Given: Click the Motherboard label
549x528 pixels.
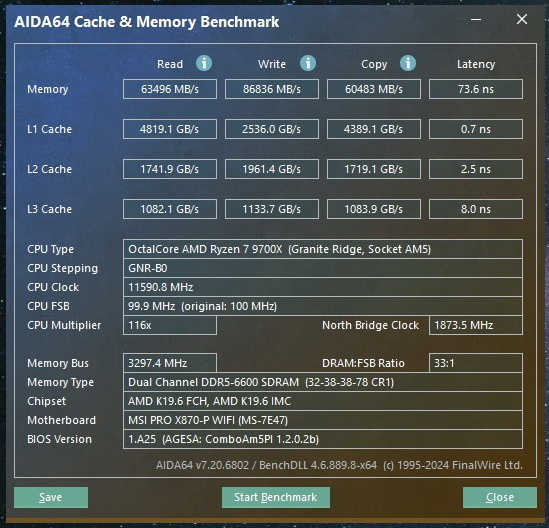Looking at the screenshot, I should click(61, 420).
